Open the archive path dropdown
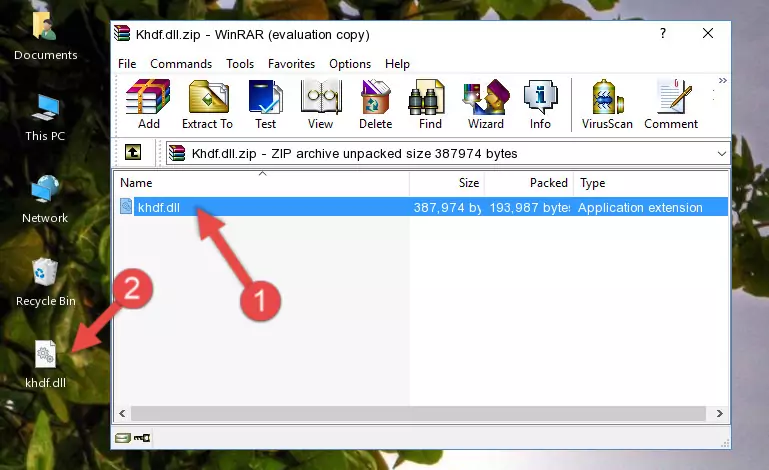 point(721,154)
